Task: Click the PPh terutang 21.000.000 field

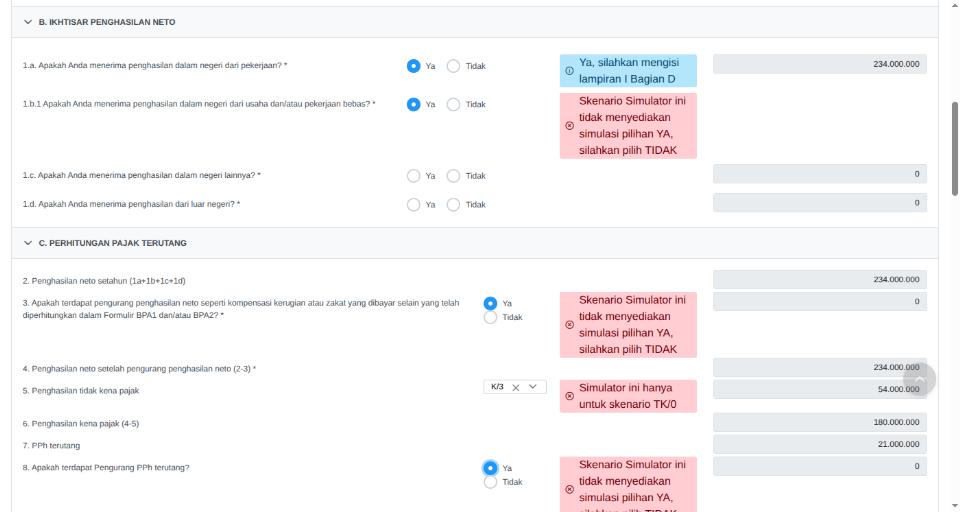Action: pyautogui.click(x=820, y=445)
